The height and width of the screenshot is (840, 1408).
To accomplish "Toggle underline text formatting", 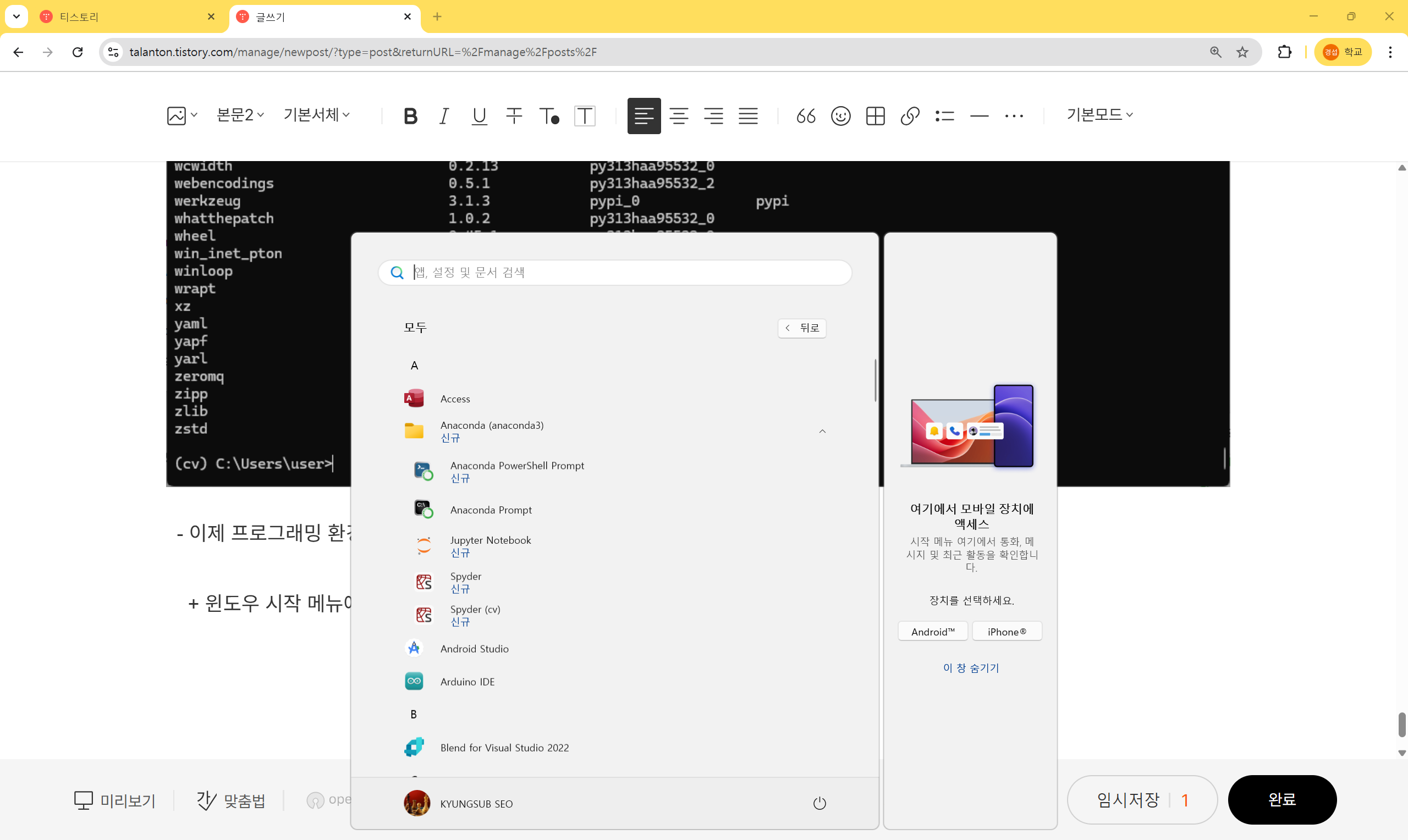I will [x=479, y=116].
